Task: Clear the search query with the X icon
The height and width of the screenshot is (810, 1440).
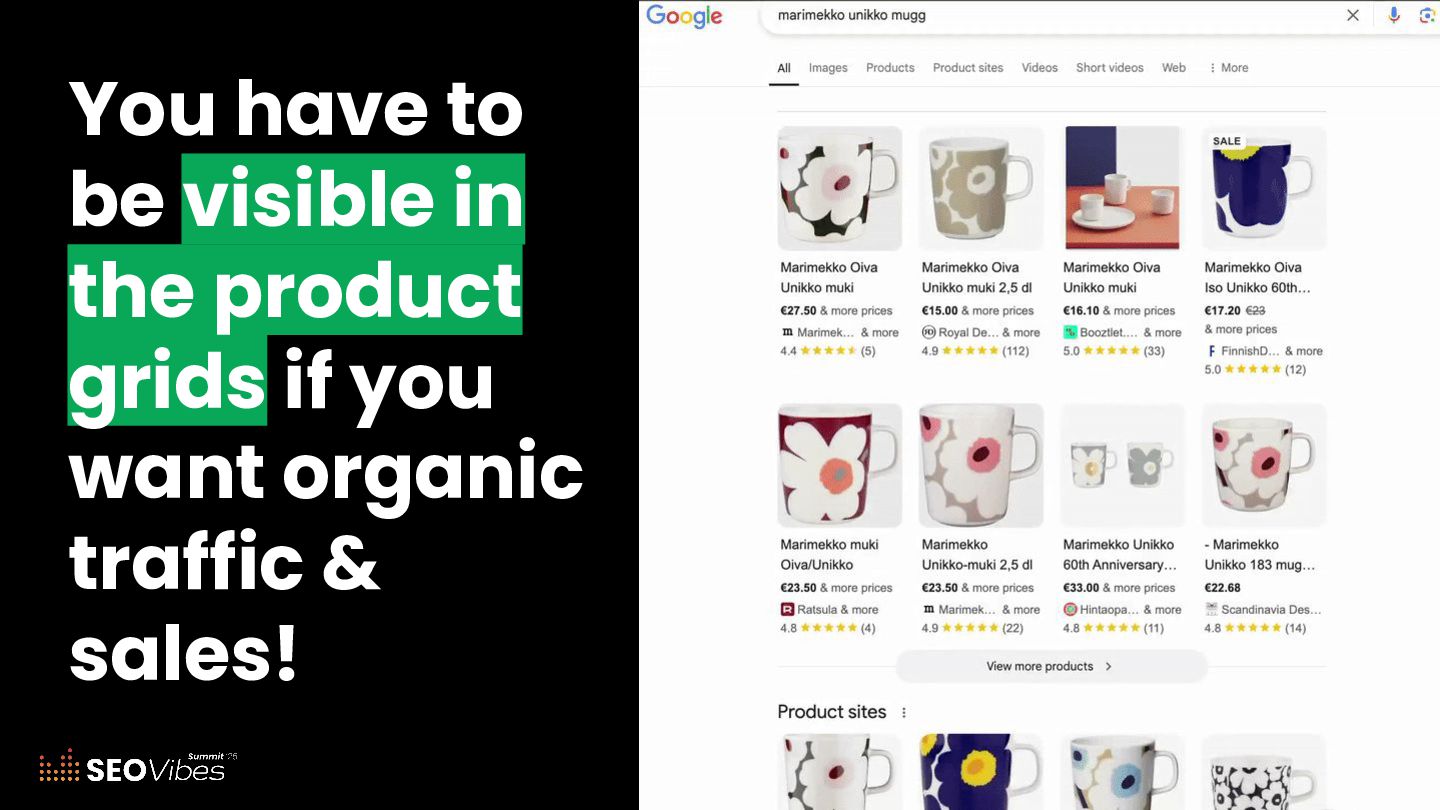Action: (1353, 15)
